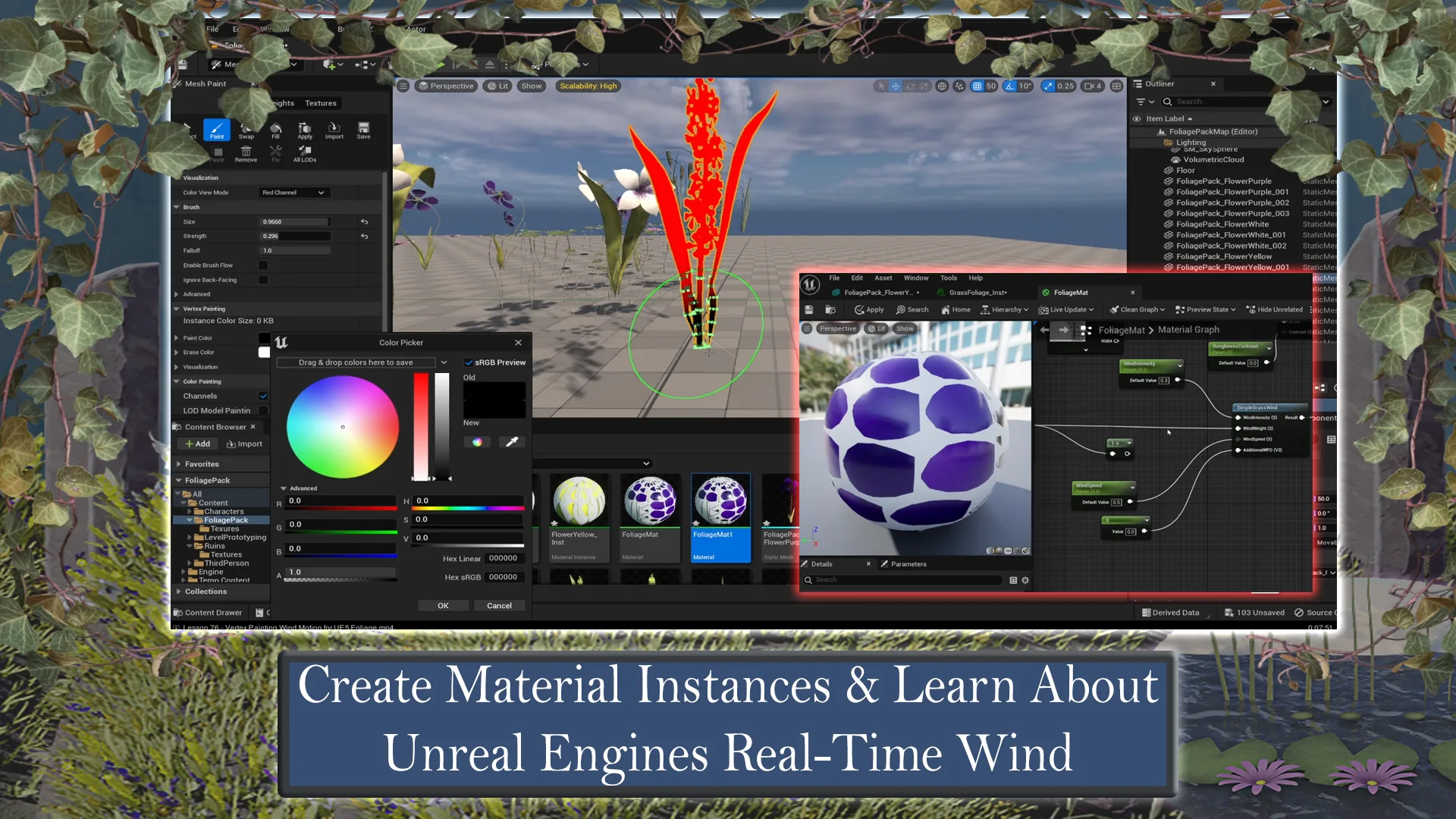This screenshot has height=819, width=1456.
Task: Click the All LODs icon
Action: click(305, 152)
